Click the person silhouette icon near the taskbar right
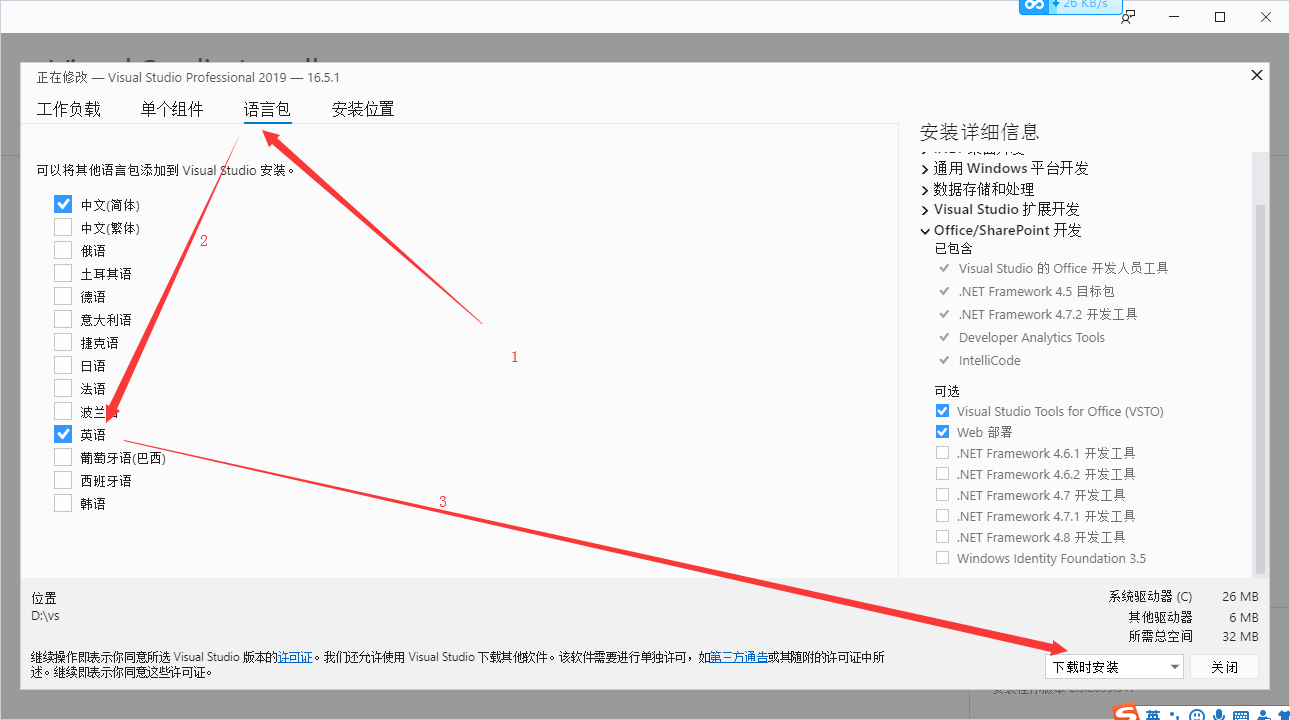The width and height of the screenshot is (1290, 720). click(1263, 714)
